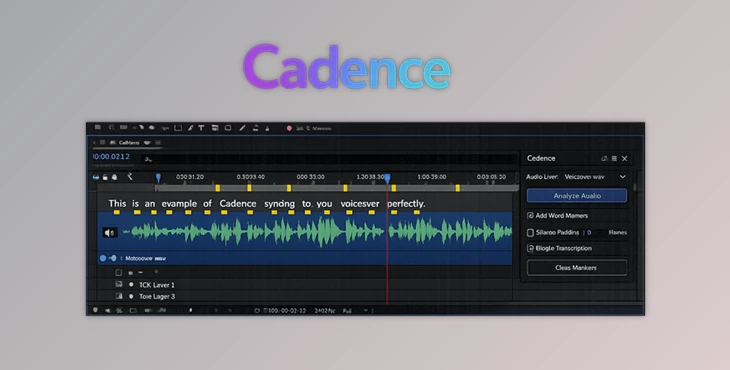Screen dimensions: 730x370
Task: Open the Audio Liver dropdown in the Cedence panel
Action: click(x=595, y=177)
